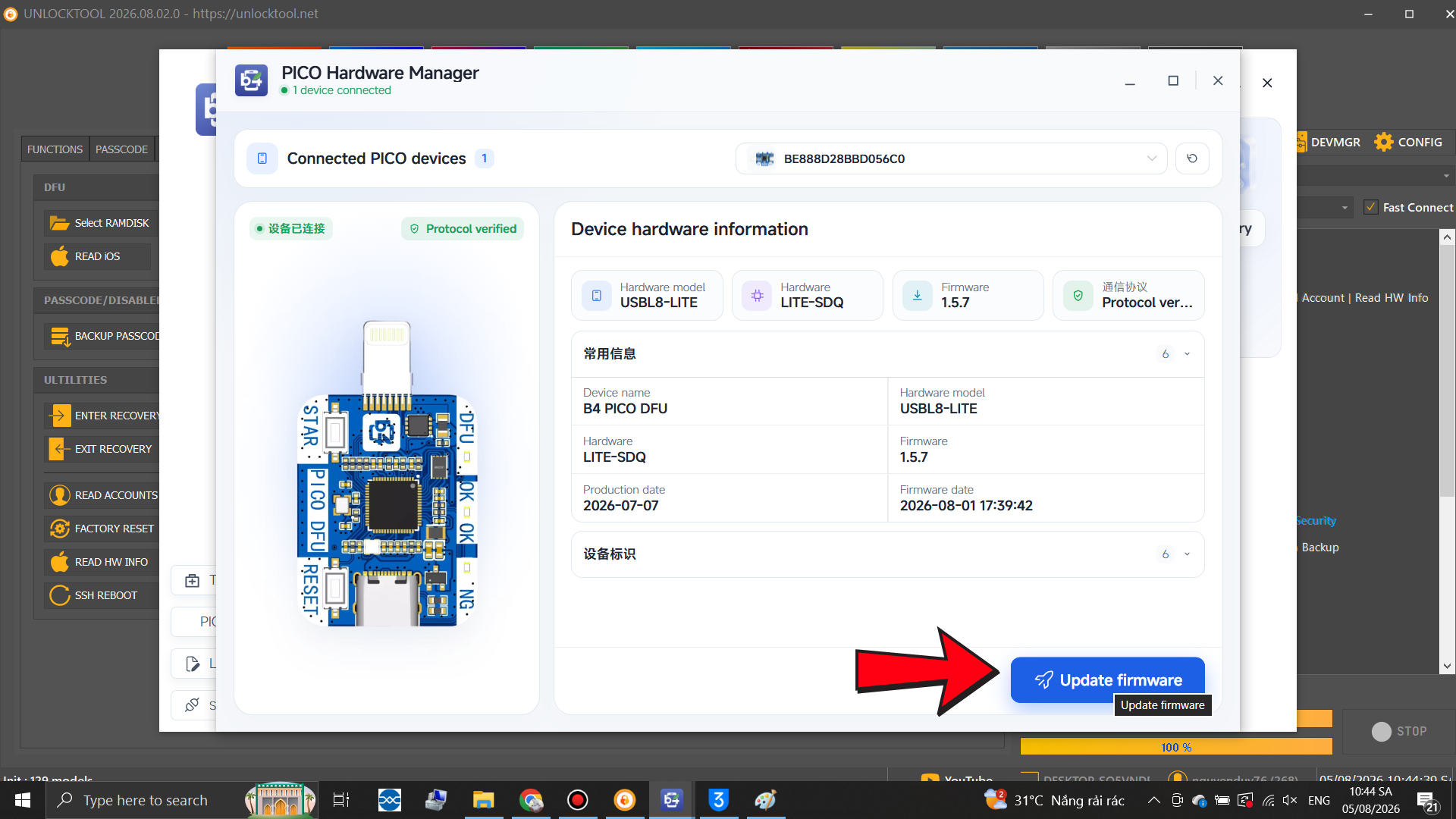Open Task View on the taskbar
Image resolution: width=1456 pixels, height=819 pixels.
[x=341, y=800]
